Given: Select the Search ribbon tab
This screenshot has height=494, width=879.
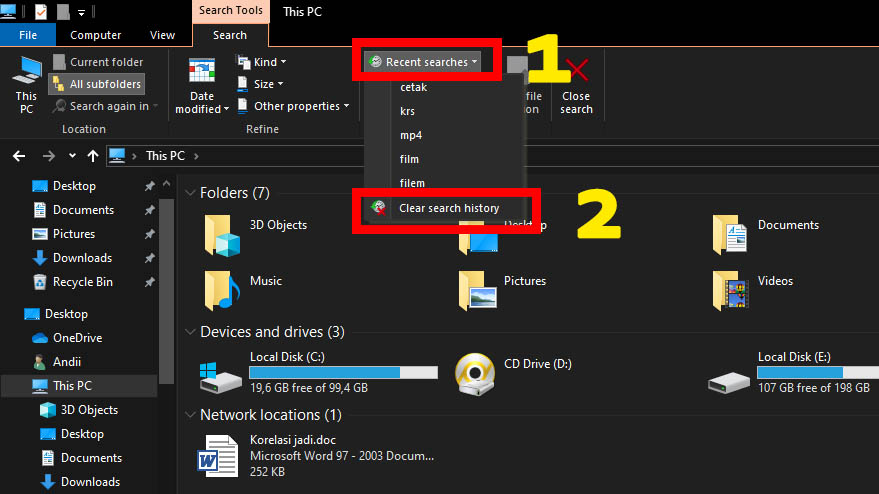Looking at the screenshot, I should (230, 35).
